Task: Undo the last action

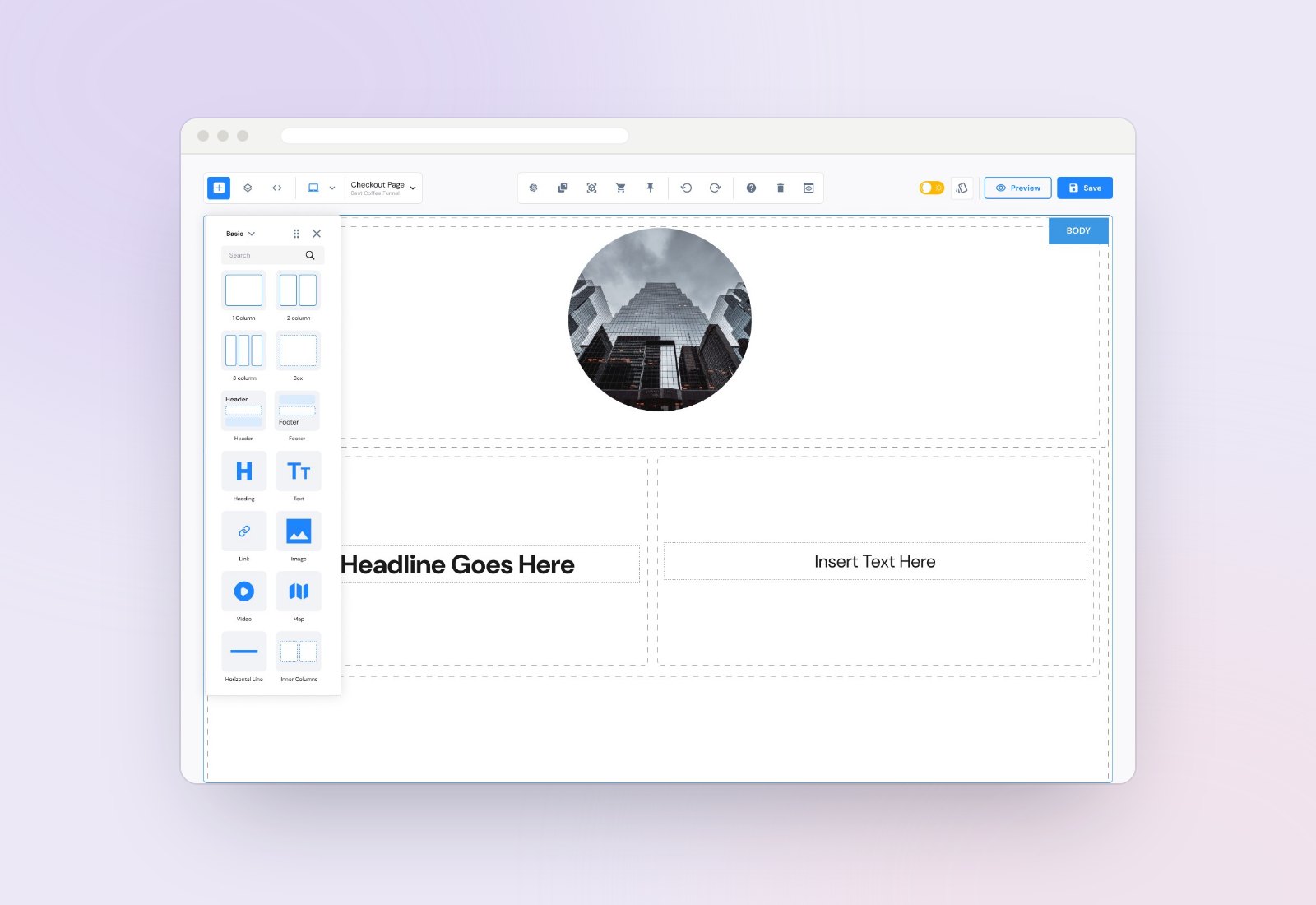Action: click(x=686, y=188)
